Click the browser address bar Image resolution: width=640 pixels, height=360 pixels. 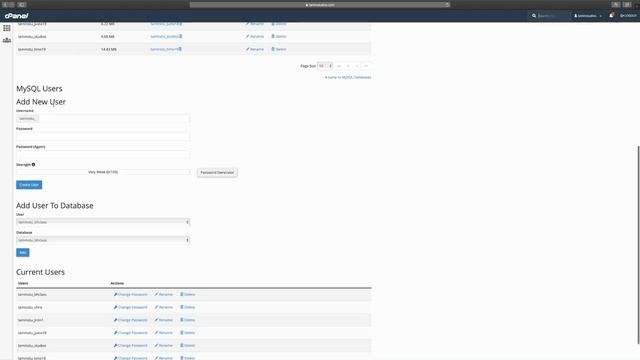pos(320,5)
